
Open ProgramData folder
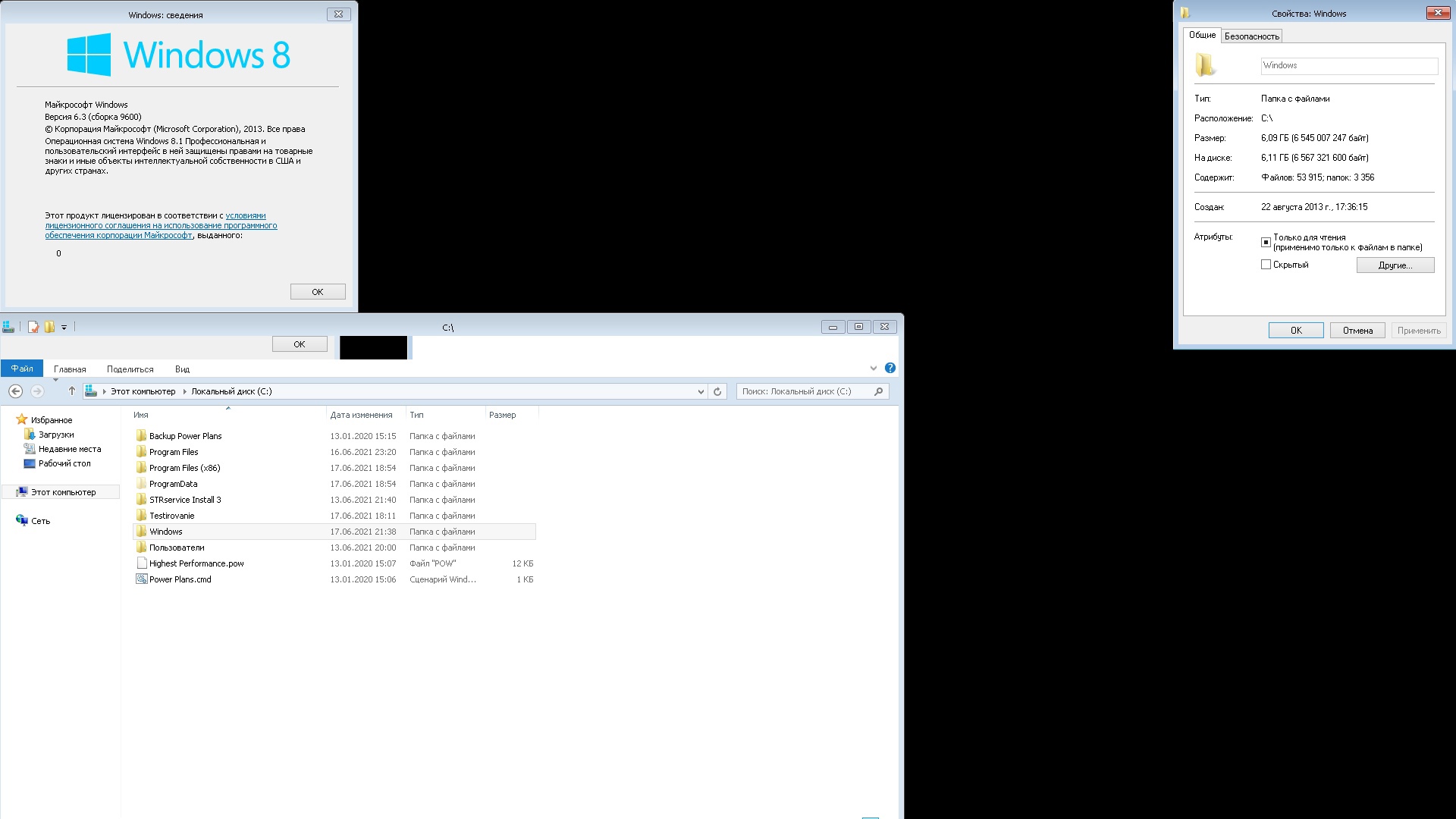click(x=173, y=483)
